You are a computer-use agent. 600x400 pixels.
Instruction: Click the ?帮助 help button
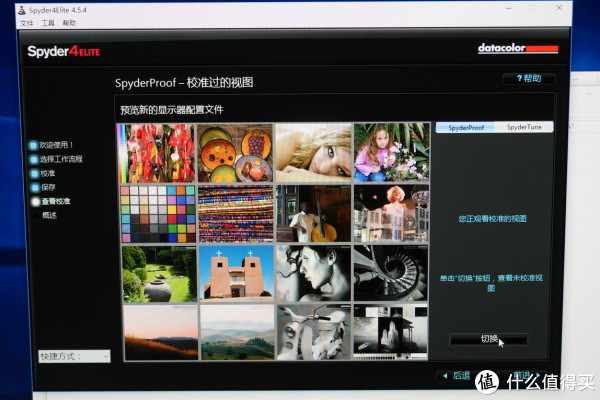529,78
